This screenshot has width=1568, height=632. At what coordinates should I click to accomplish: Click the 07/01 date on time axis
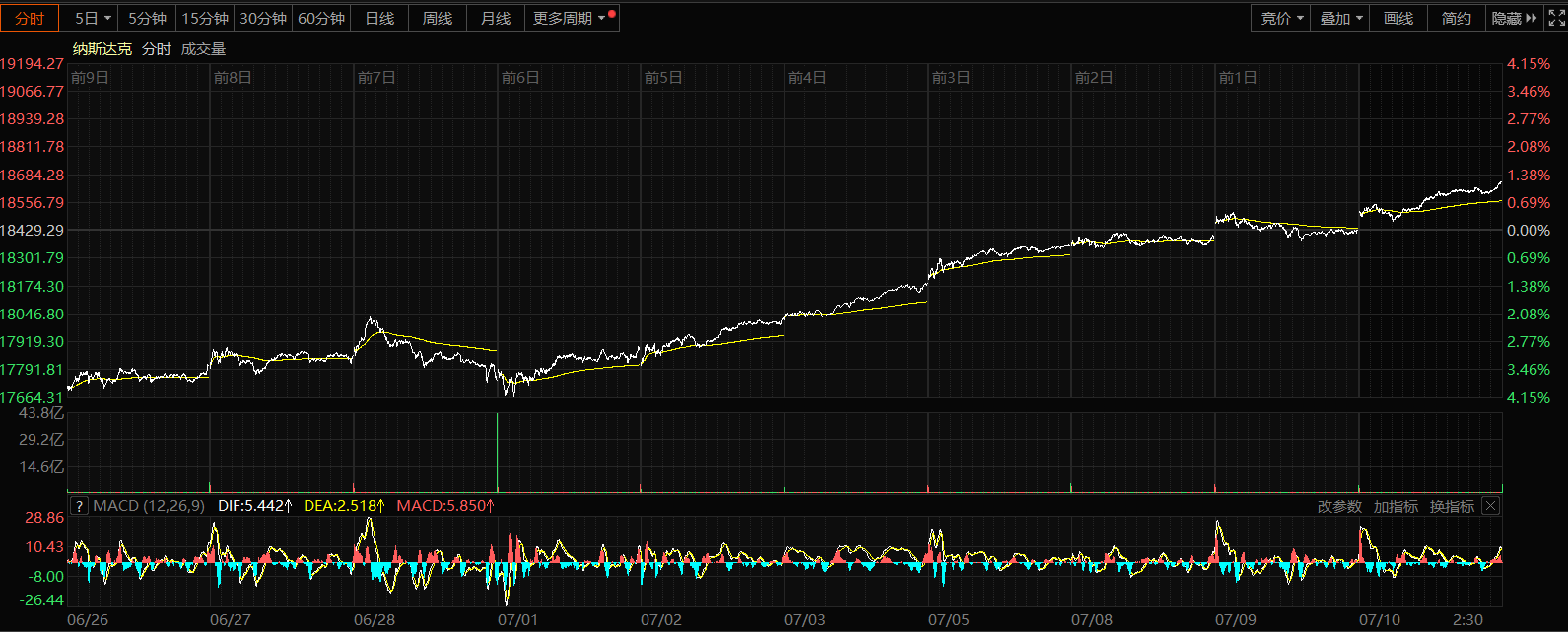(518, 619)
